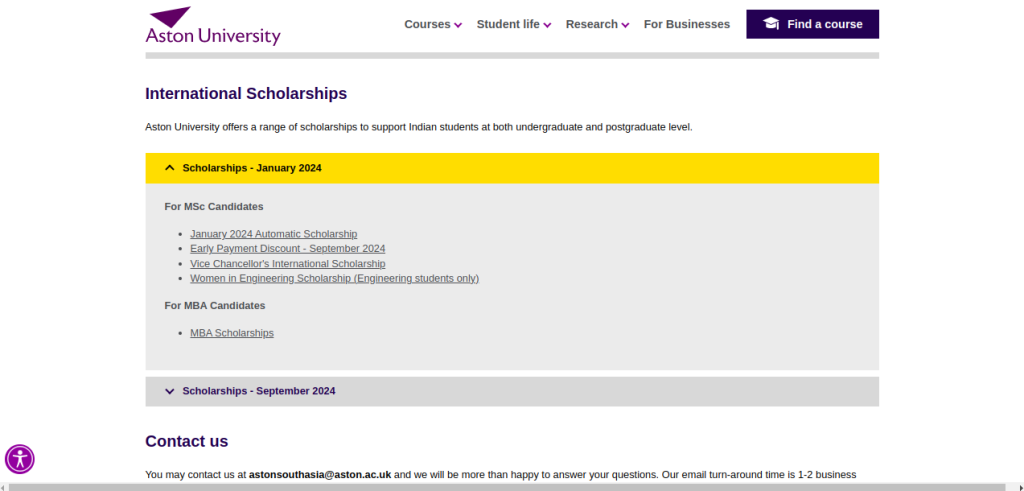Image resolution: width=1024 pixels, height=491 pixels.
Task: Click graduation cap icon in Find a course
Action: click(x=771, y=24)
